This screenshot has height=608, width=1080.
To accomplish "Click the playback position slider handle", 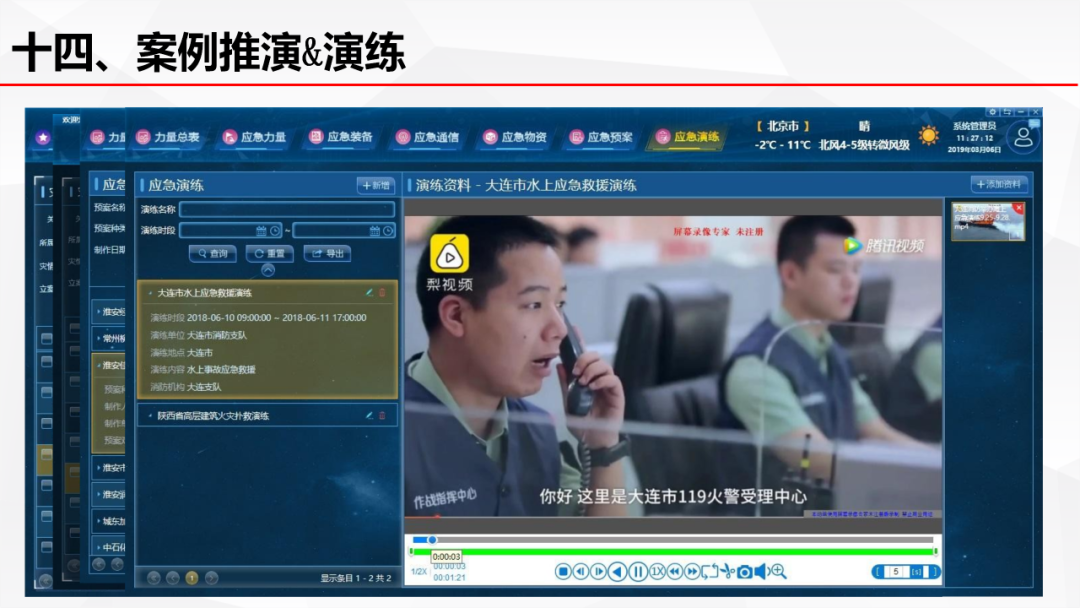I will [x=432, y=540].
